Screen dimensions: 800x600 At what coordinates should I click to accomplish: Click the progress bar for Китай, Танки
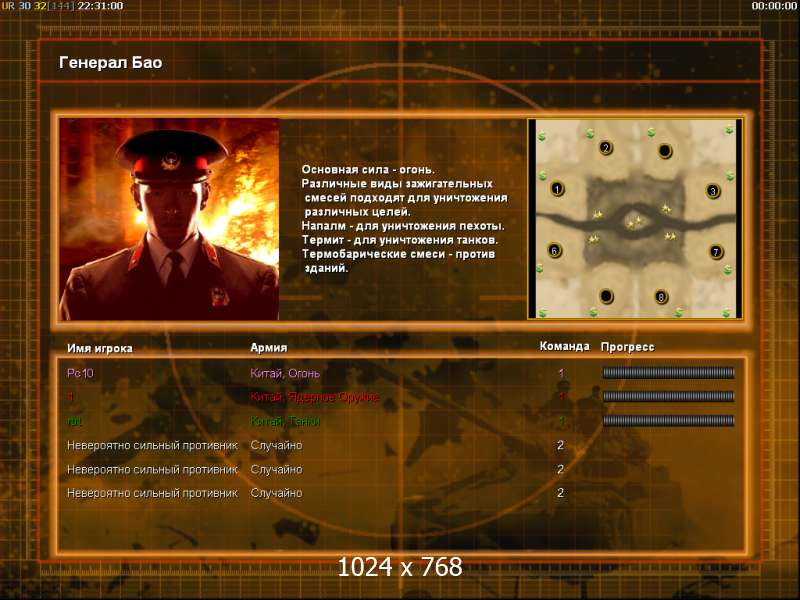[668, 420]
